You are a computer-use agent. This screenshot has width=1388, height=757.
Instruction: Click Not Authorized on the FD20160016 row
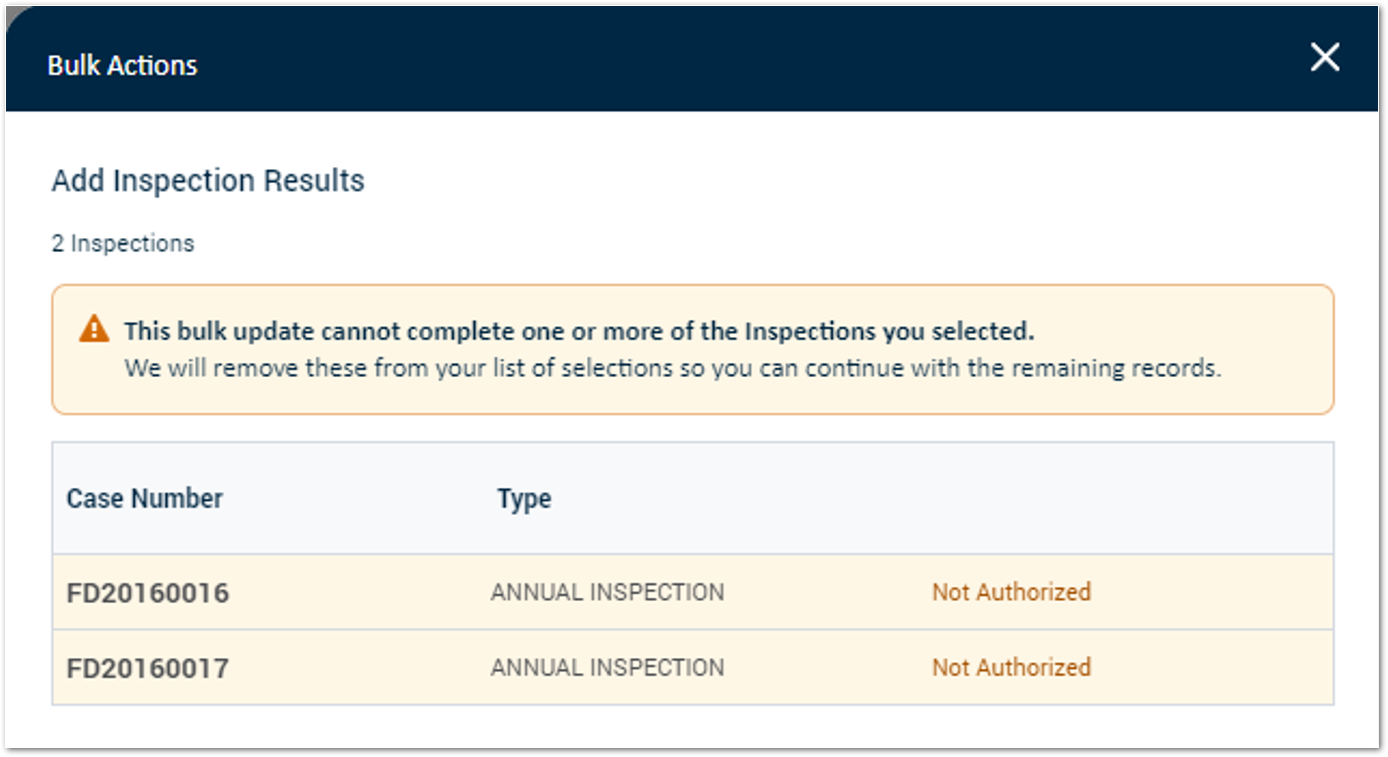[1009, 592]
